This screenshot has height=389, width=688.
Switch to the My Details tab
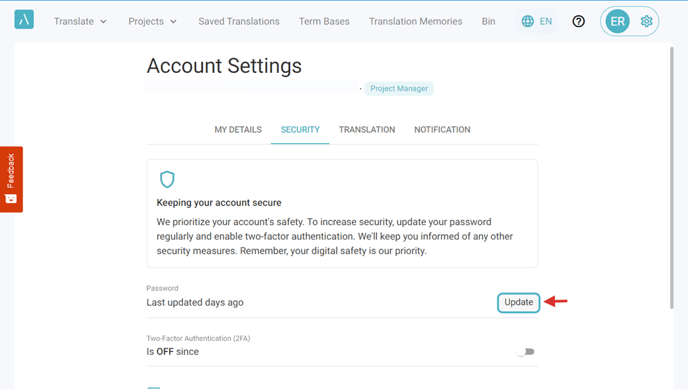(x=238, y=130)
